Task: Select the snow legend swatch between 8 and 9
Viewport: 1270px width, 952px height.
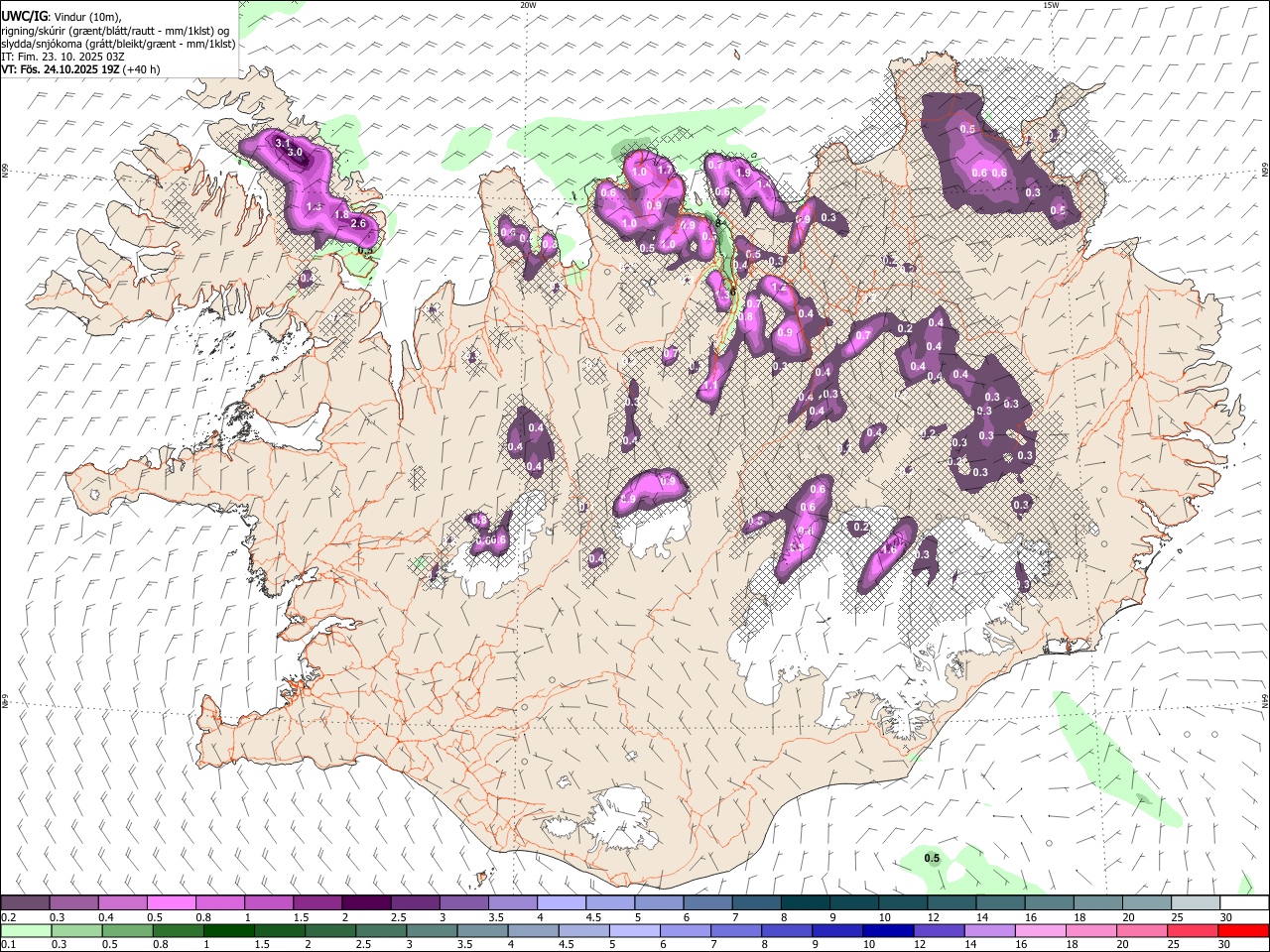Action: click(x=806, y=902)
